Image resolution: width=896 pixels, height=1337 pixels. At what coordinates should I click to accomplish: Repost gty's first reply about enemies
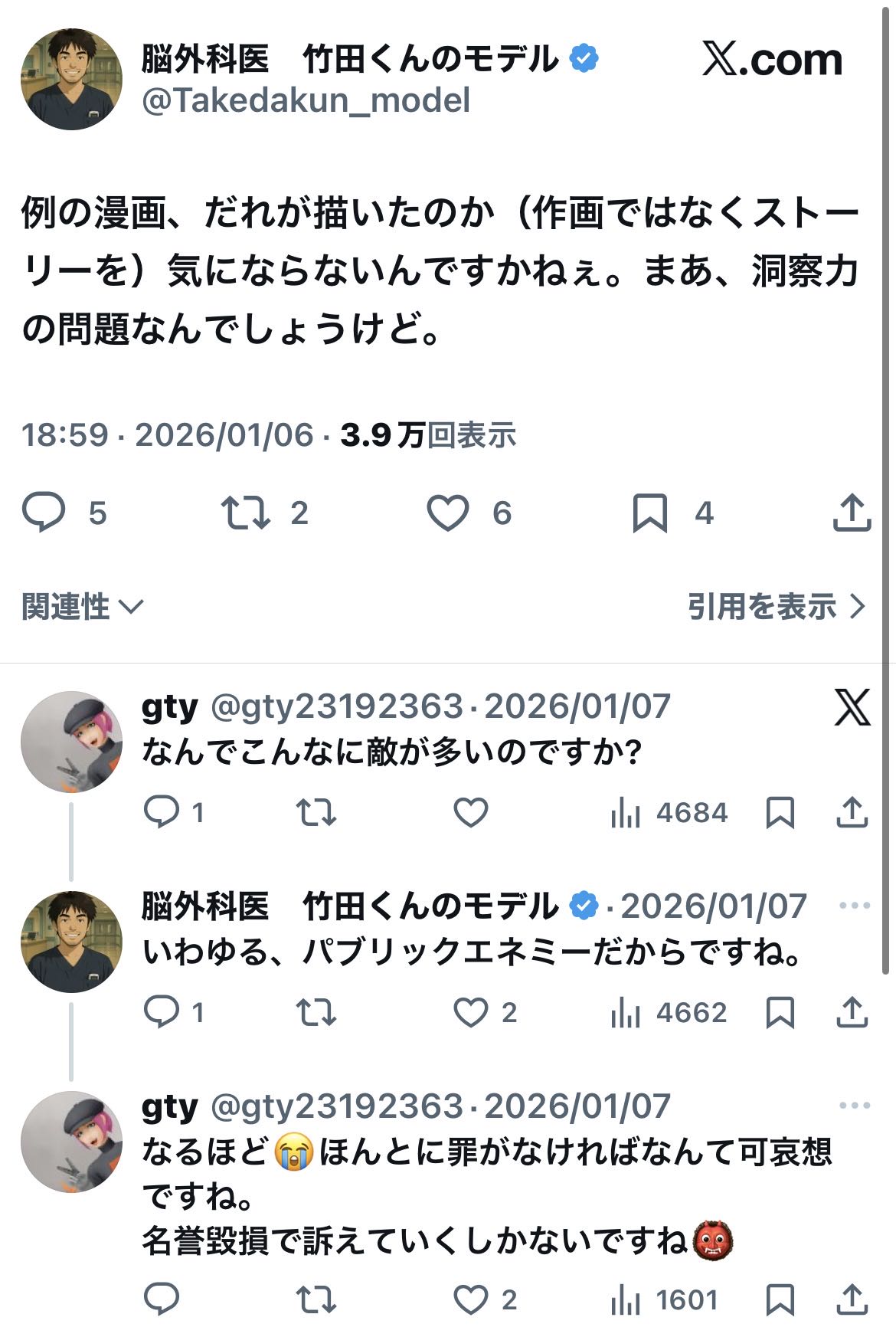[316, 813]
